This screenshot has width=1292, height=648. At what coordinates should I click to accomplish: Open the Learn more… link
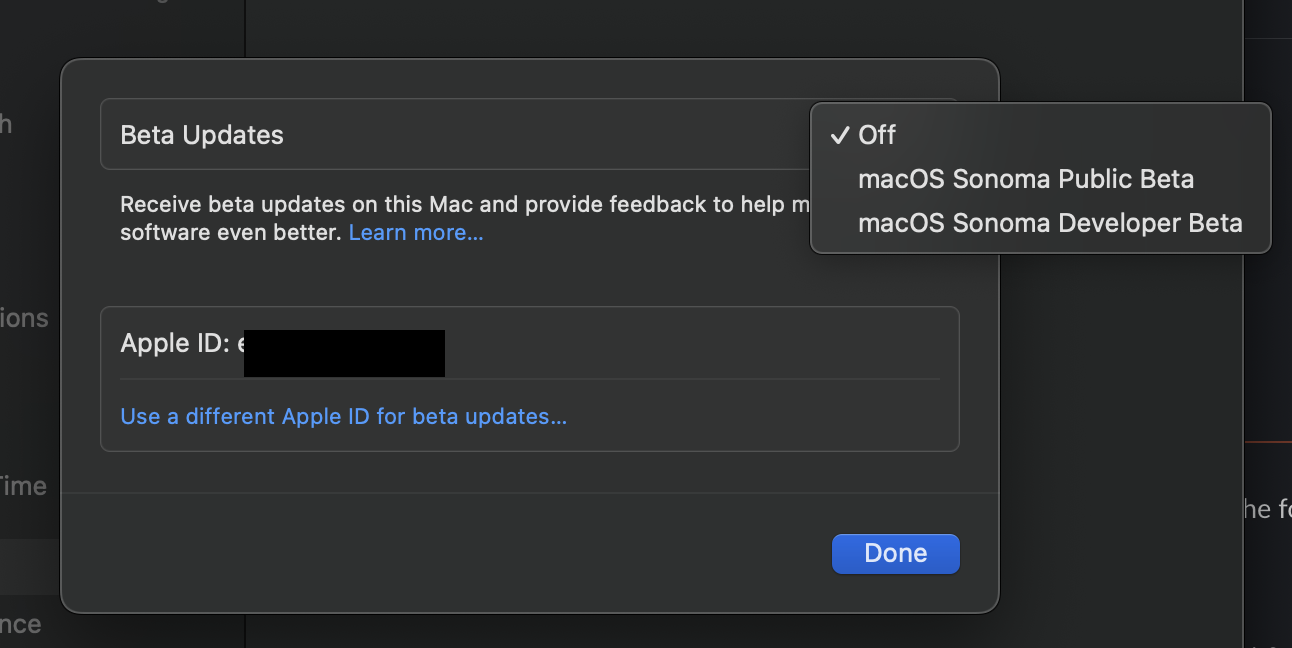point(416,233)
